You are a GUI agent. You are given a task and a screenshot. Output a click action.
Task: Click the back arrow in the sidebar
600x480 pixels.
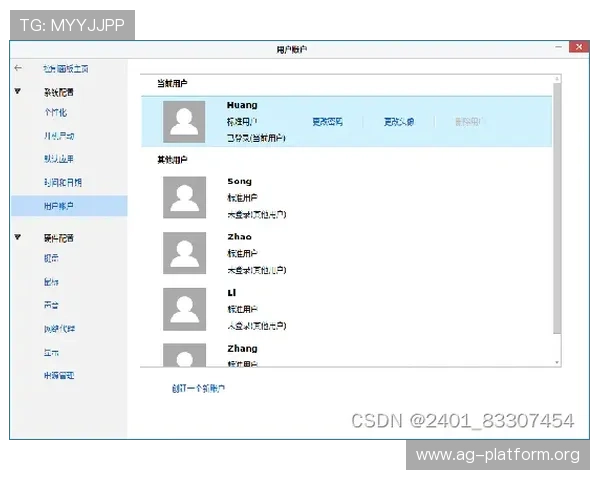[18, 68]
